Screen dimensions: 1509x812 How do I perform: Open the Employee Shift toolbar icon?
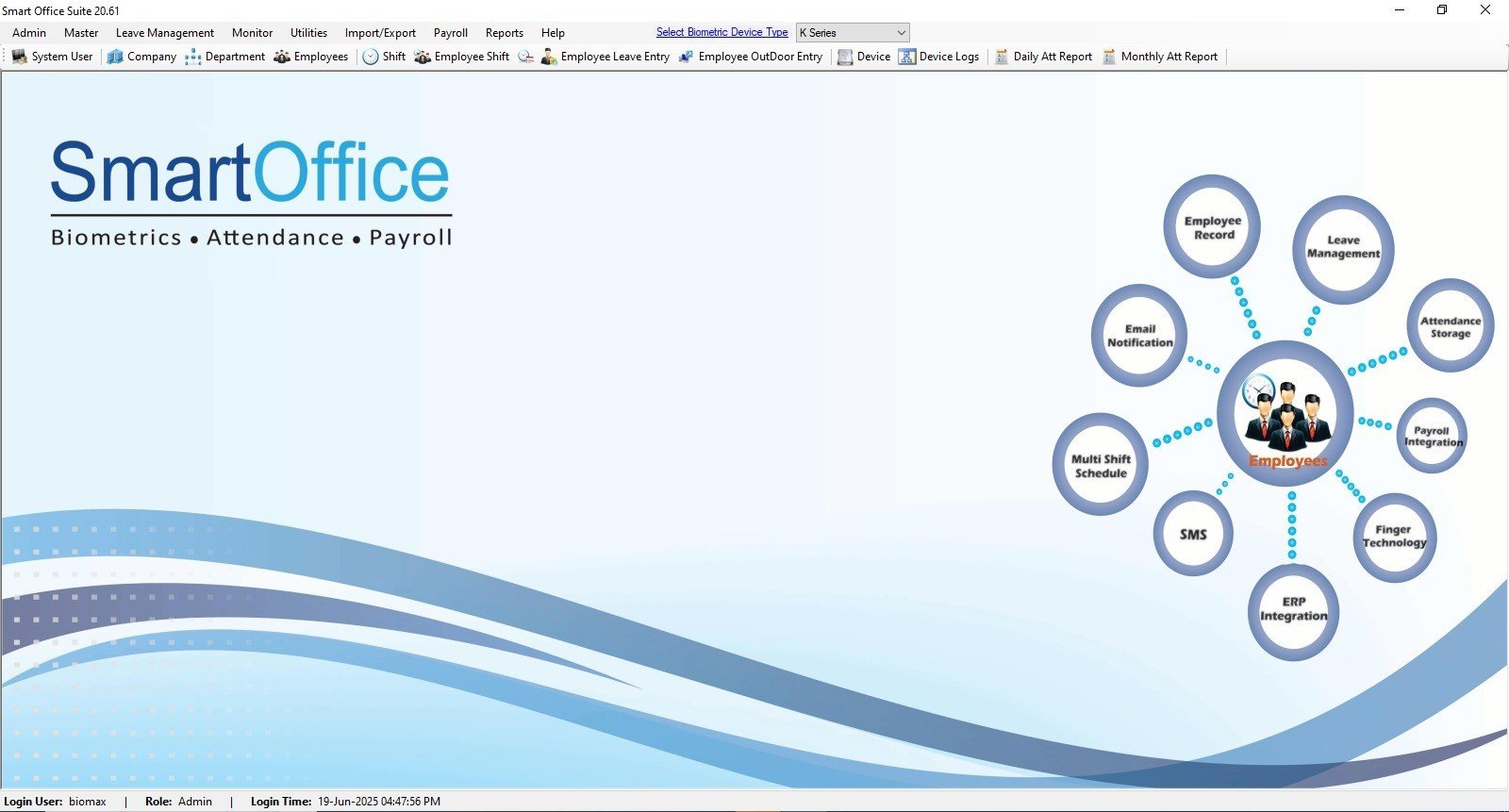tap(423, 57)
